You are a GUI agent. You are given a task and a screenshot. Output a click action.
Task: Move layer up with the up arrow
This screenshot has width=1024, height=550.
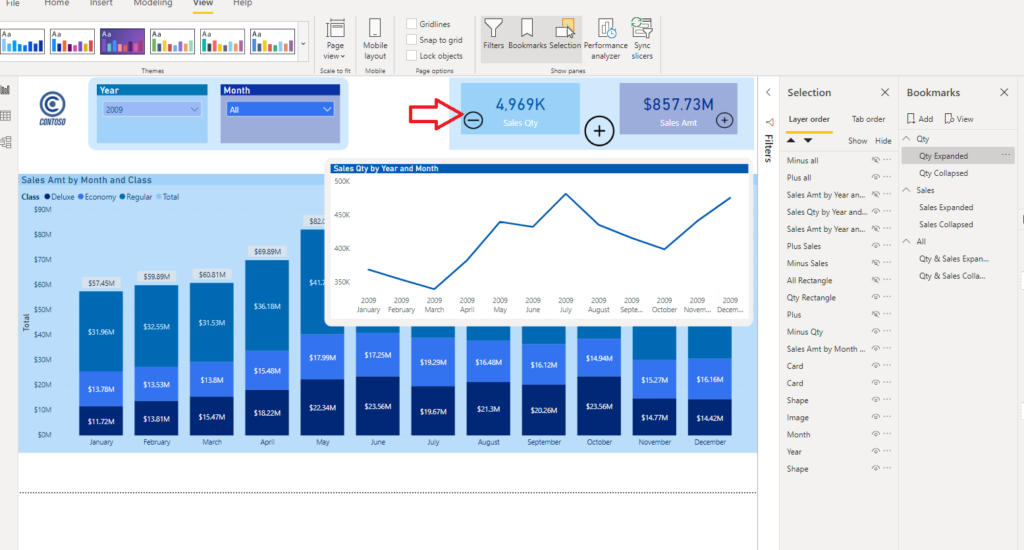click(x=791, y=140)
